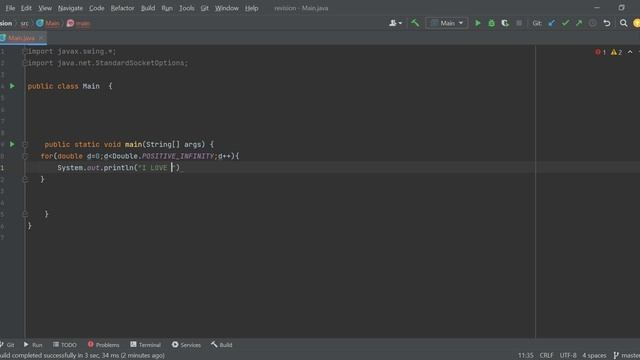Click the Stop process square icon
The height and width of the screenshot is (360, 640).
519,23
